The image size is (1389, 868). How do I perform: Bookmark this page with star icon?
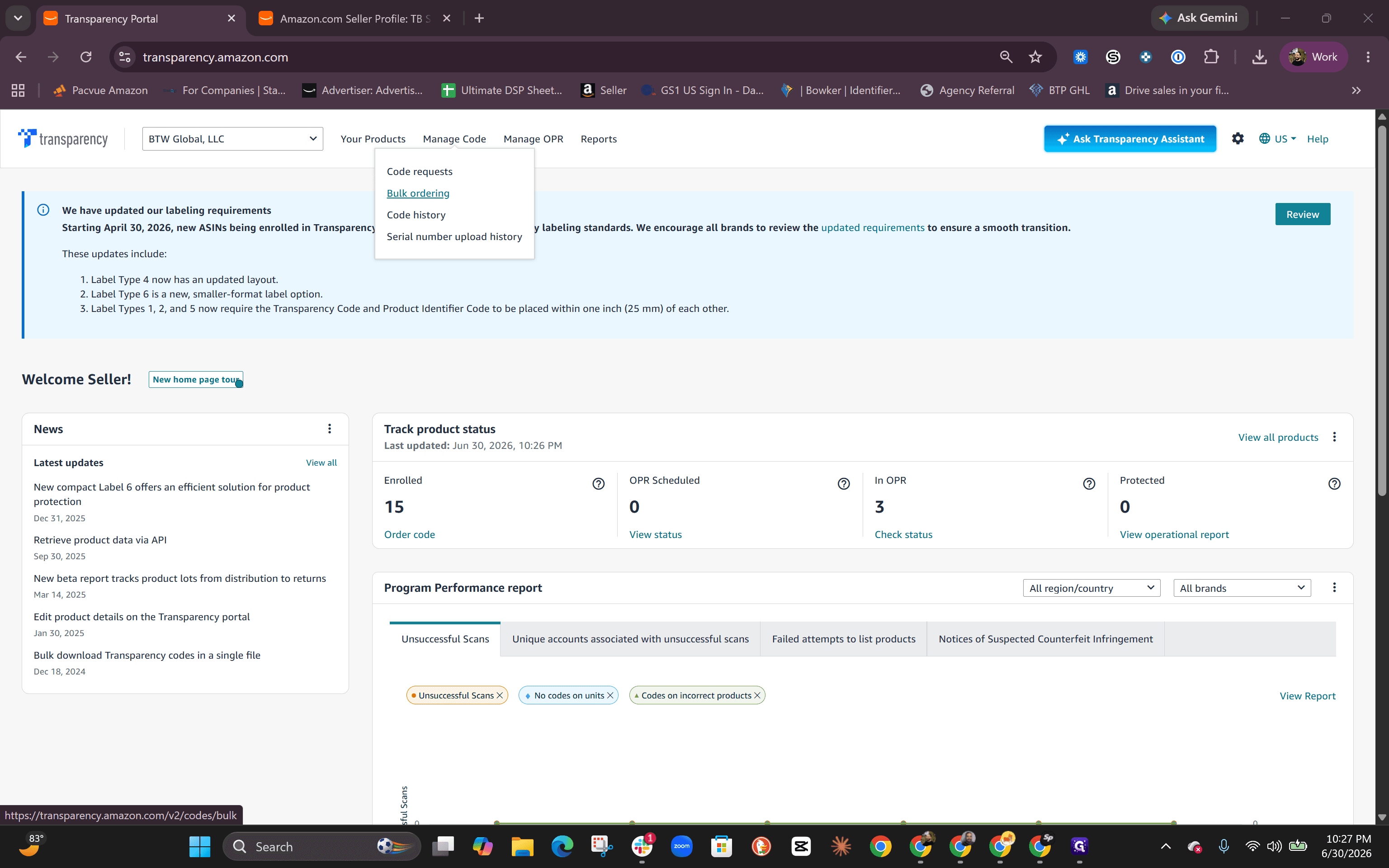point(1035,57)
